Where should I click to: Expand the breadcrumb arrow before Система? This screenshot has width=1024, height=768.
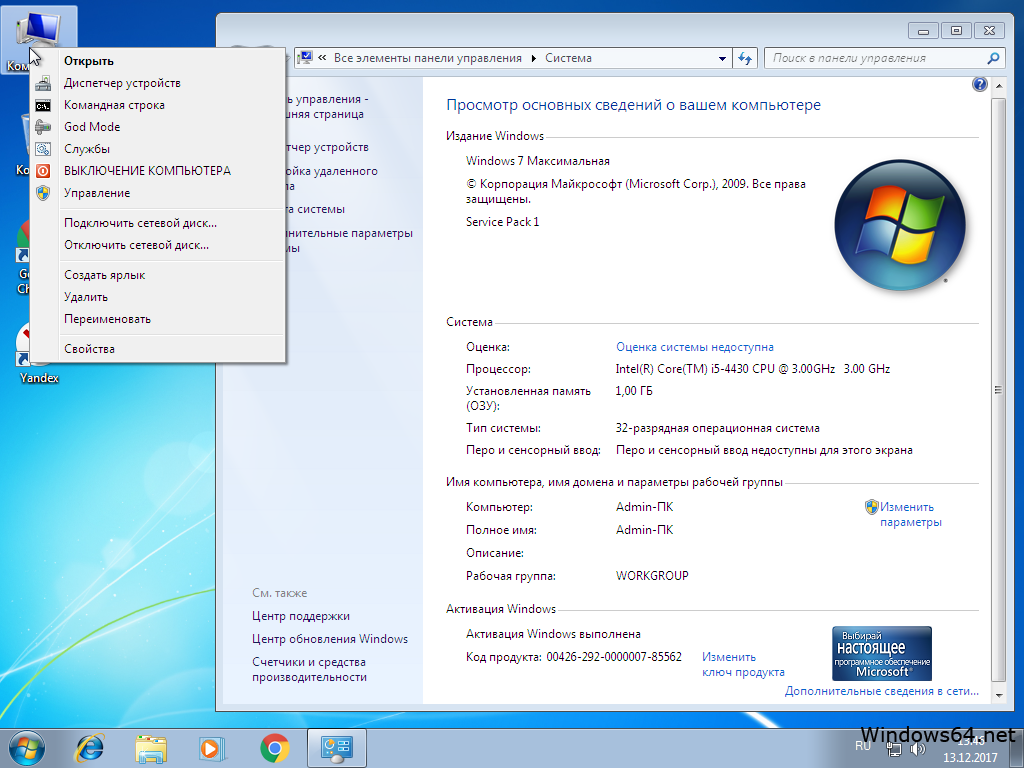pyautogui.click(x=534, y=58)
